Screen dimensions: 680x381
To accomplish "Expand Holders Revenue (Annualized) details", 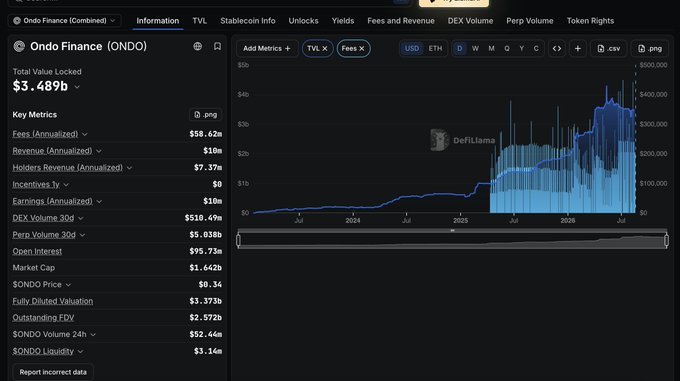I will pos(129,168).
